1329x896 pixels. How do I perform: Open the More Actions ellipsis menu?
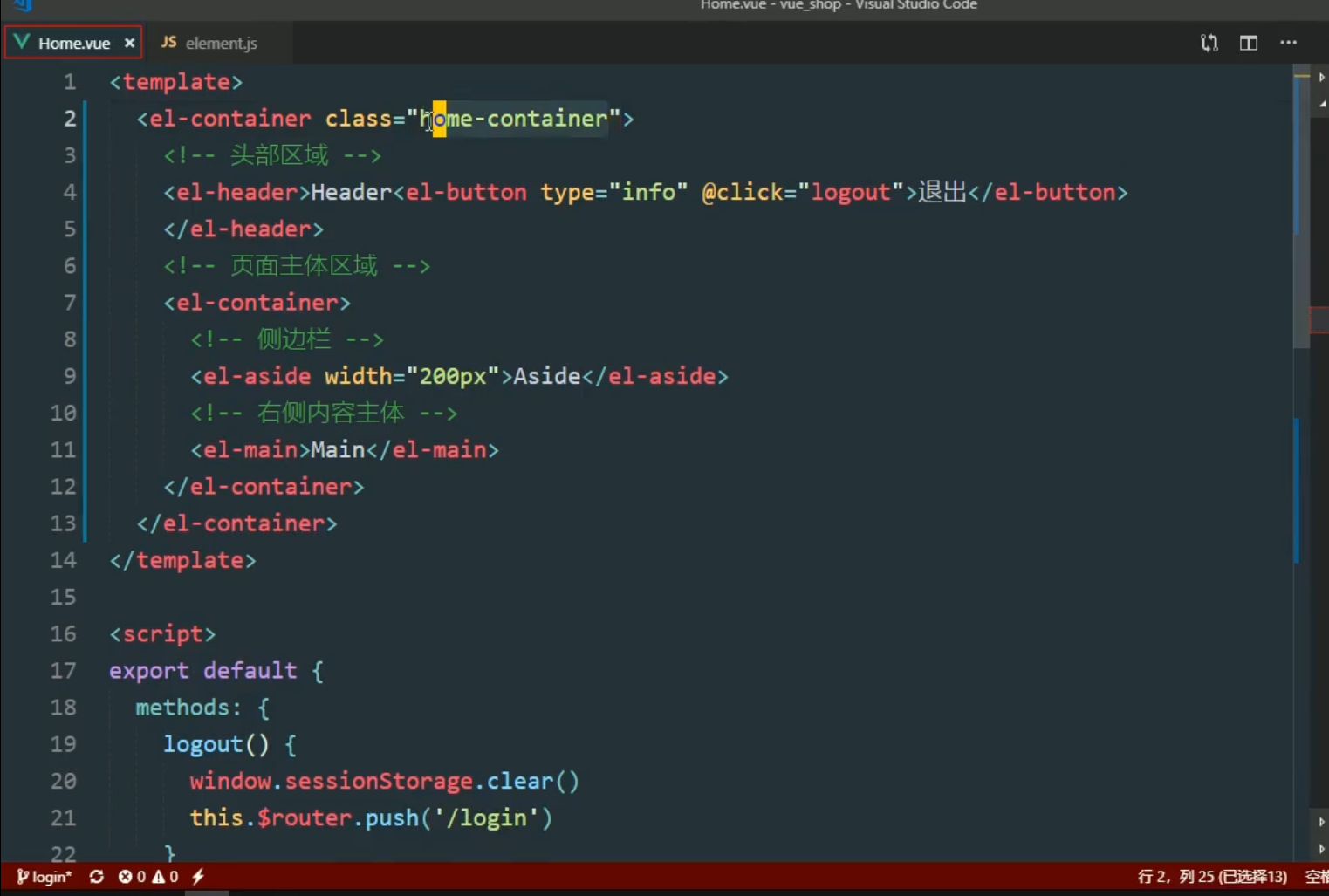pyautogui.click(x=1288, y=43)
